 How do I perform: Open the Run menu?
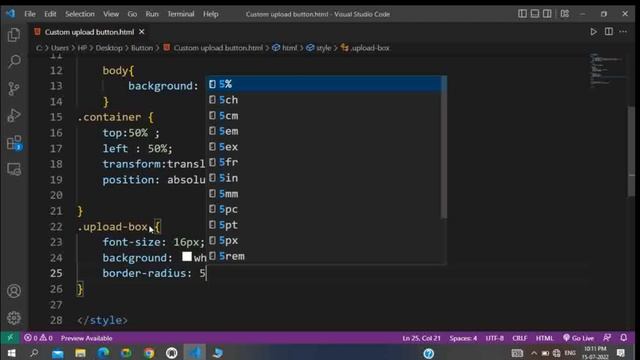152,14
